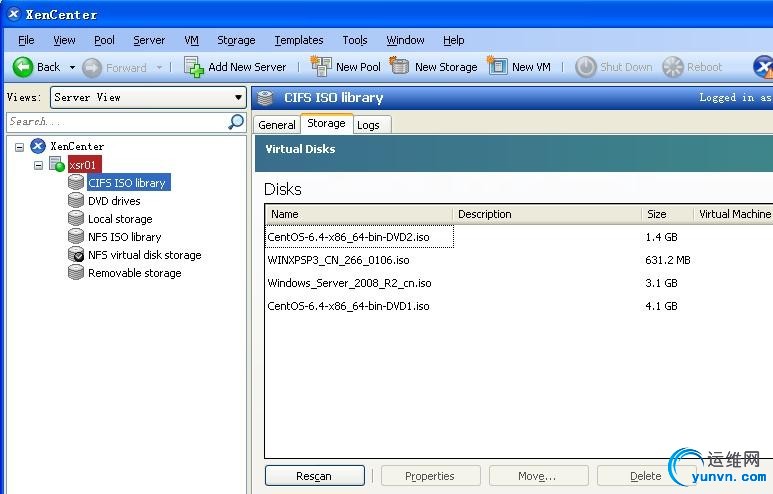The image size is (773, 494).
Task: Select Local storage in the tree
Action: point(120,219)
